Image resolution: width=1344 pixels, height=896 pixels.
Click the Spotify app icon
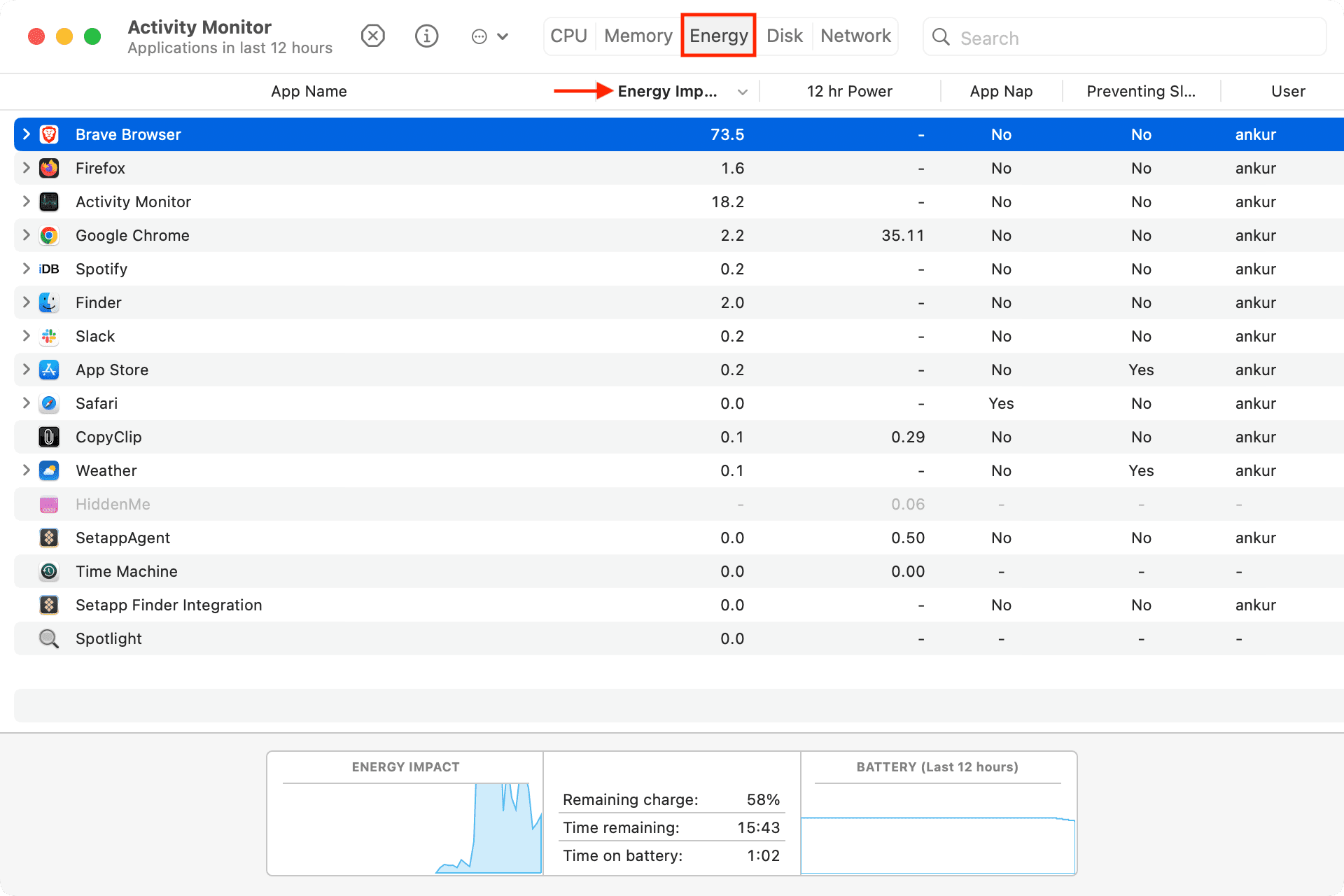point(48,268)
